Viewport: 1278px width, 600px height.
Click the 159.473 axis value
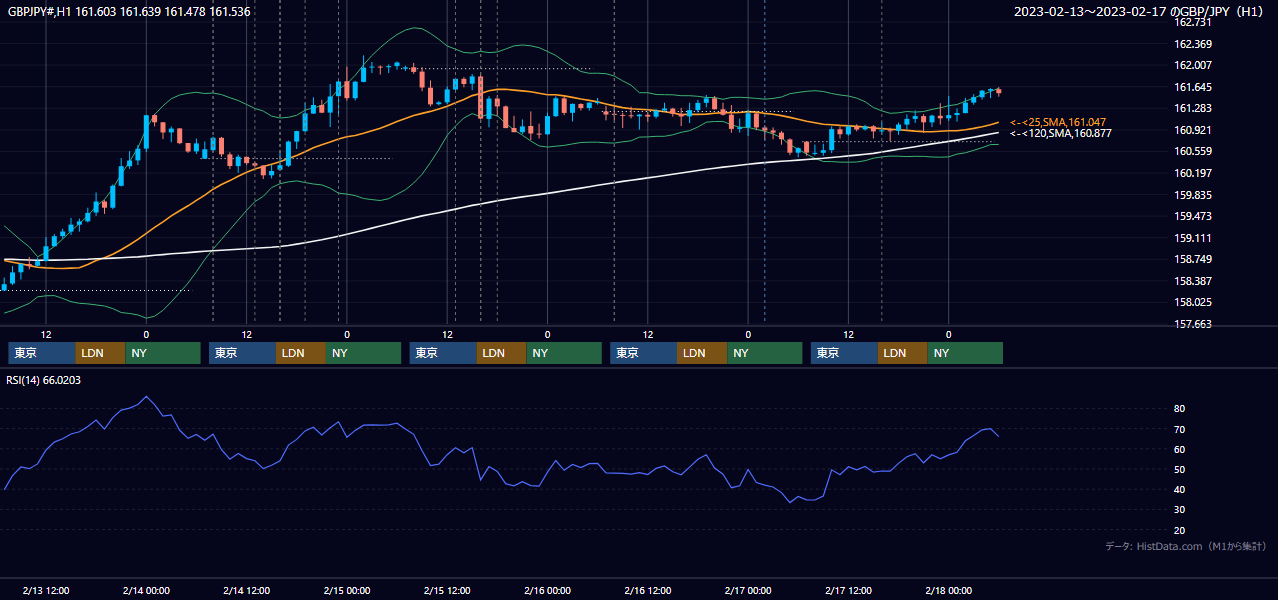coord(1193,216)
